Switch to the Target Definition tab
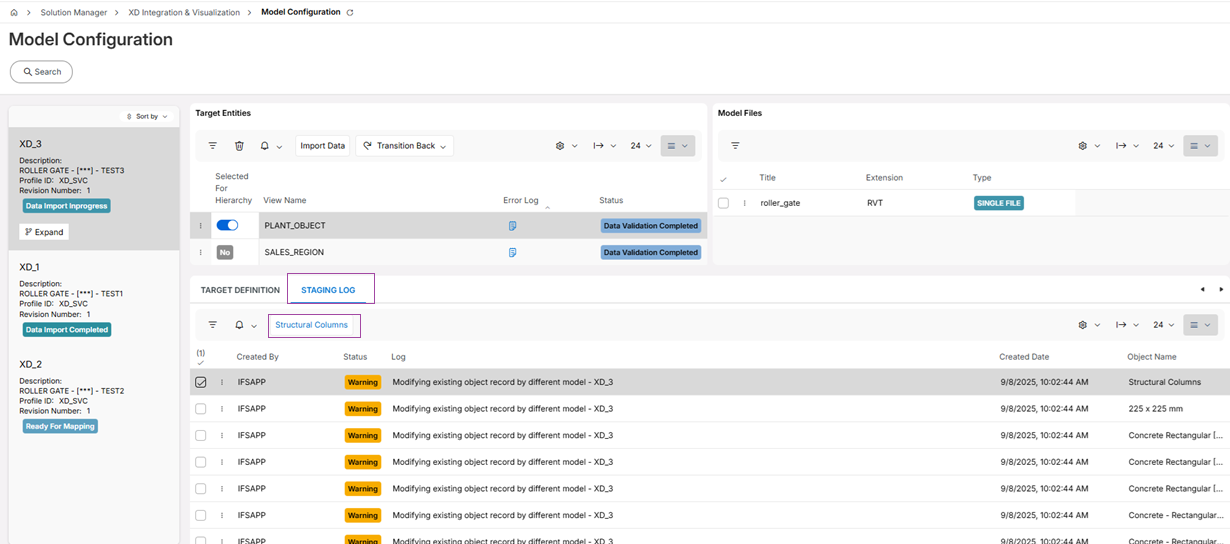The height and width of the screenshot is (544, 1230). point(240,290)
